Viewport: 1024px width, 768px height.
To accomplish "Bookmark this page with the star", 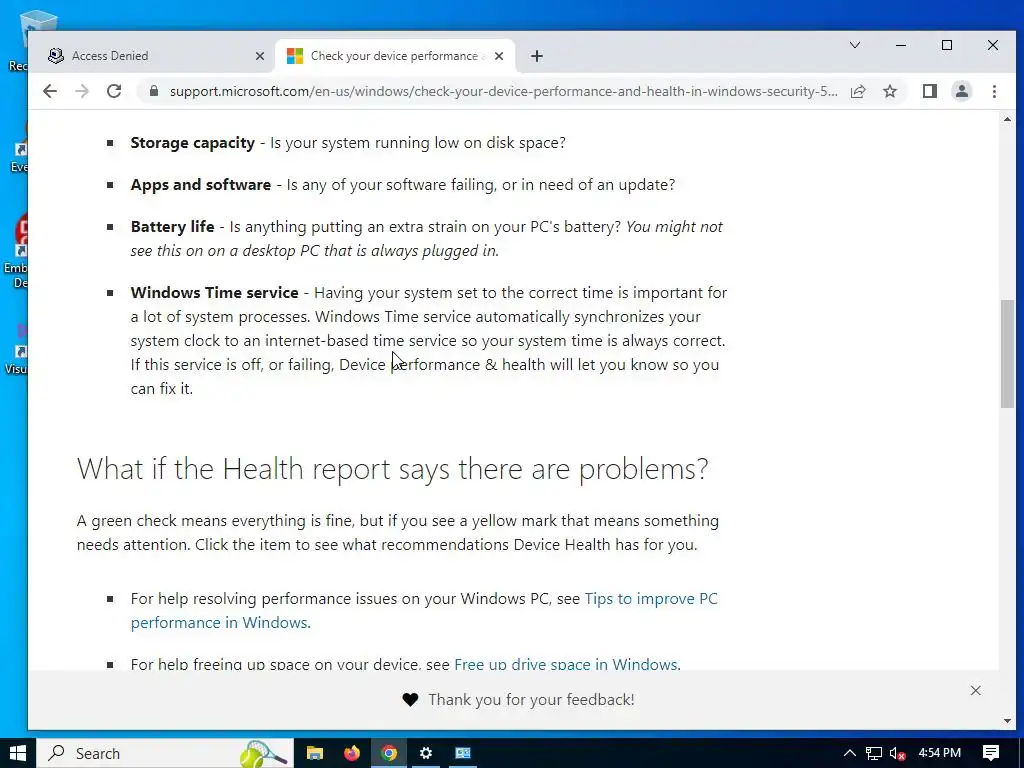I will tap(889, 91).
